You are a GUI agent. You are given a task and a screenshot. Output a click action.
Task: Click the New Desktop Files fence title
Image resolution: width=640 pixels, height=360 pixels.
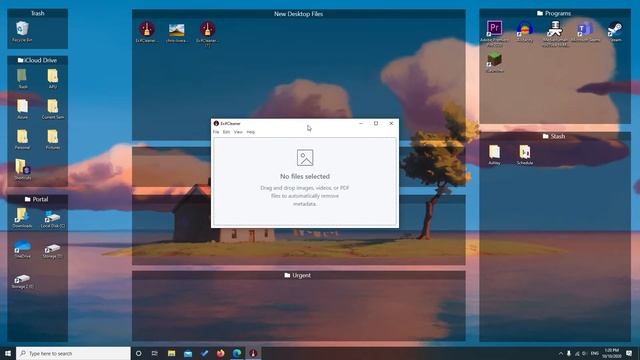pos(298,14)
